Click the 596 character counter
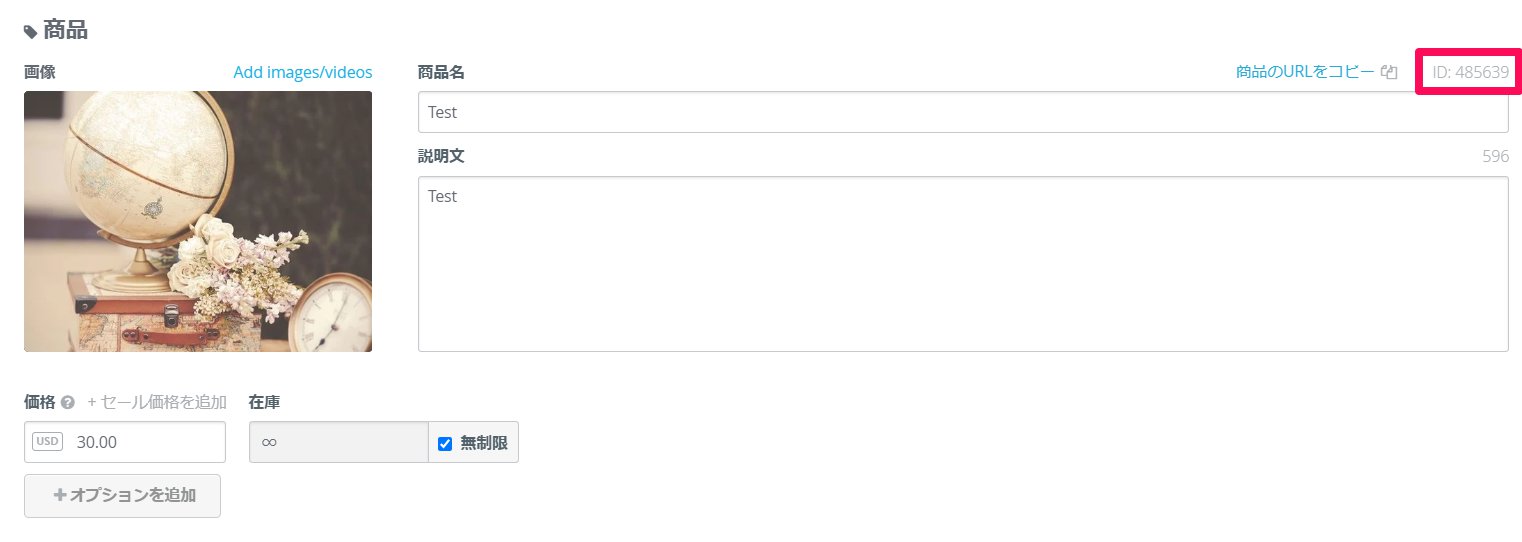The height and width of the screenshot is (542, 1522). click(1496, 156)
